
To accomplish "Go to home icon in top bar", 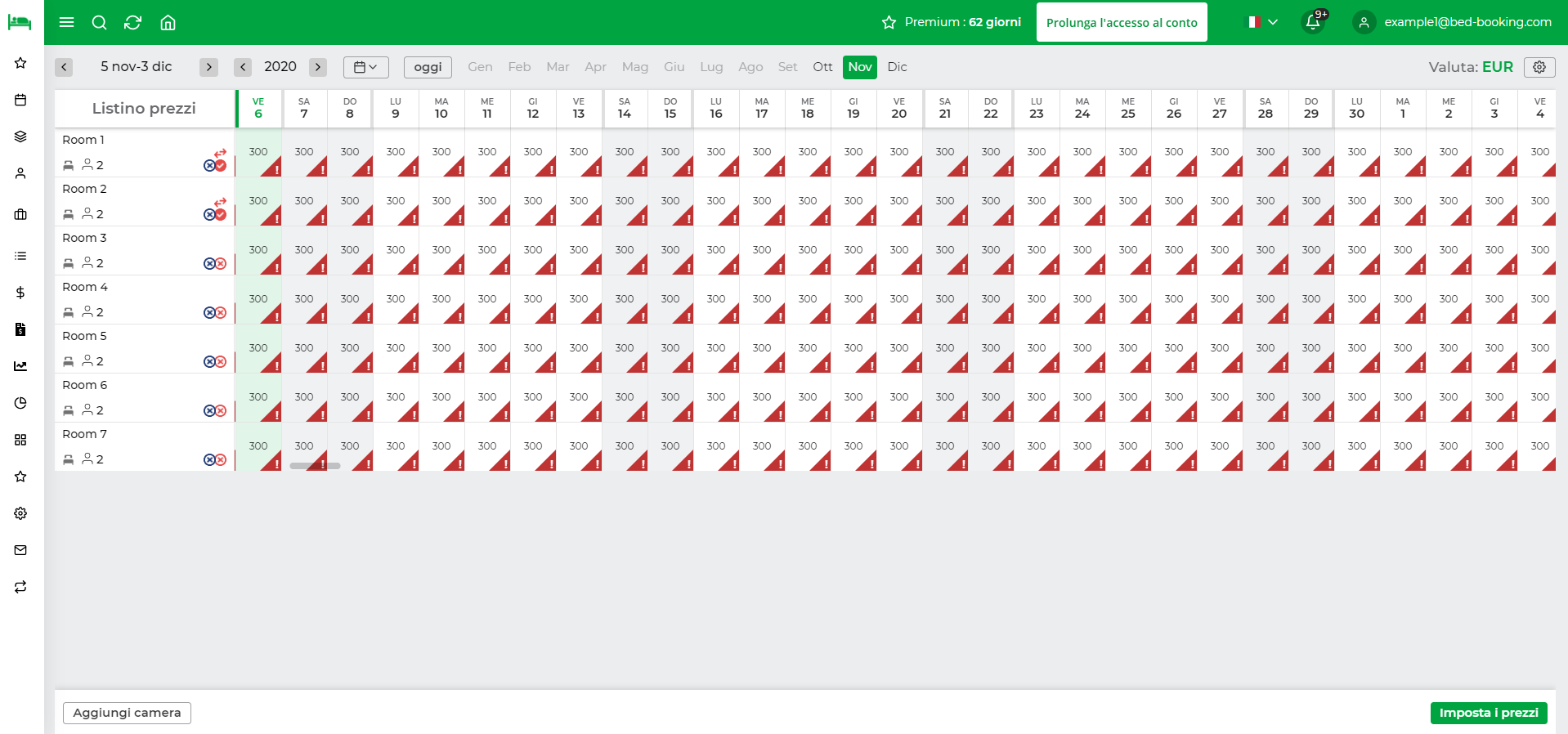I will click(x=168, y=22).
